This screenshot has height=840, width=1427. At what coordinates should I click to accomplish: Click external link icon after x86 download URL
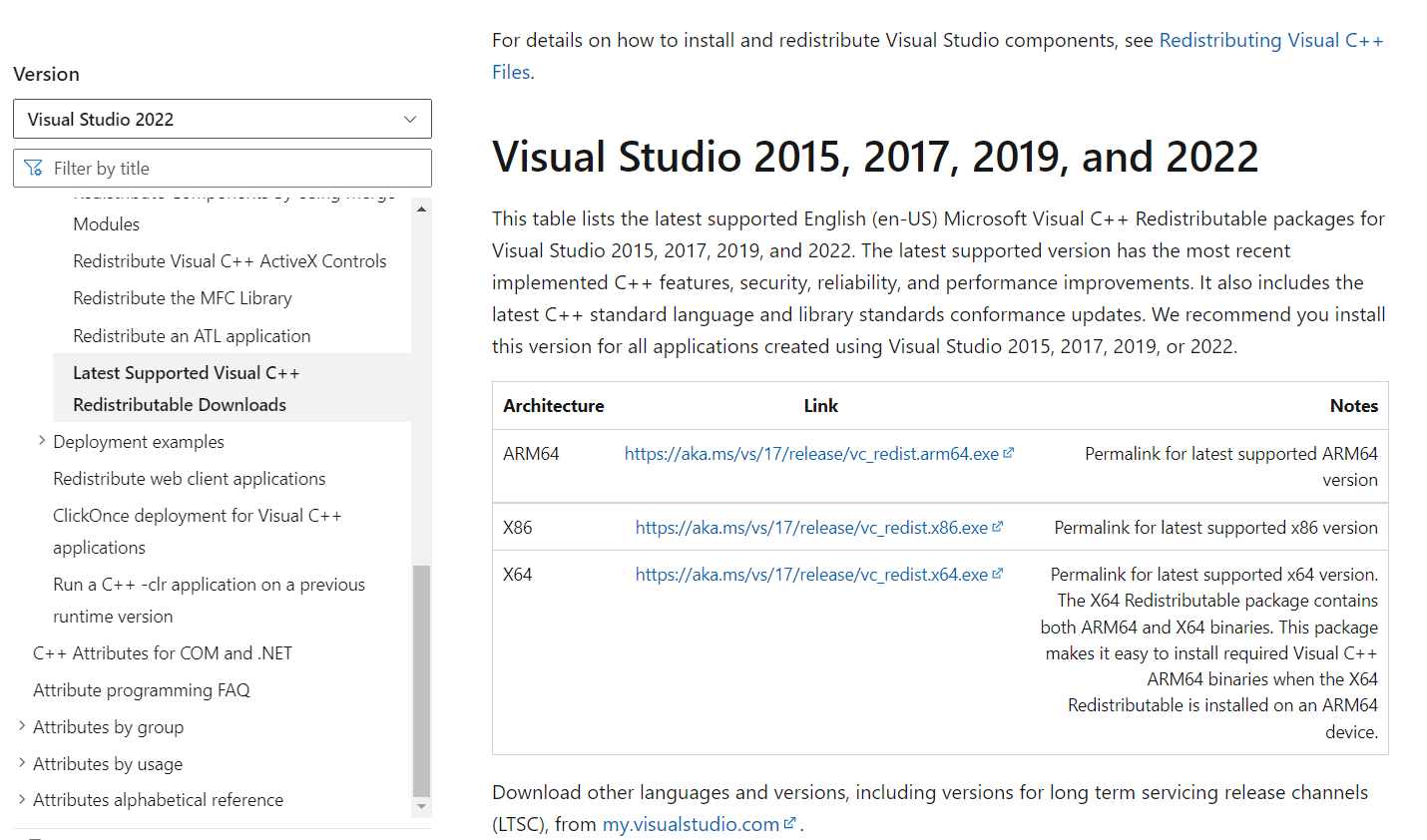pos(998,527)
